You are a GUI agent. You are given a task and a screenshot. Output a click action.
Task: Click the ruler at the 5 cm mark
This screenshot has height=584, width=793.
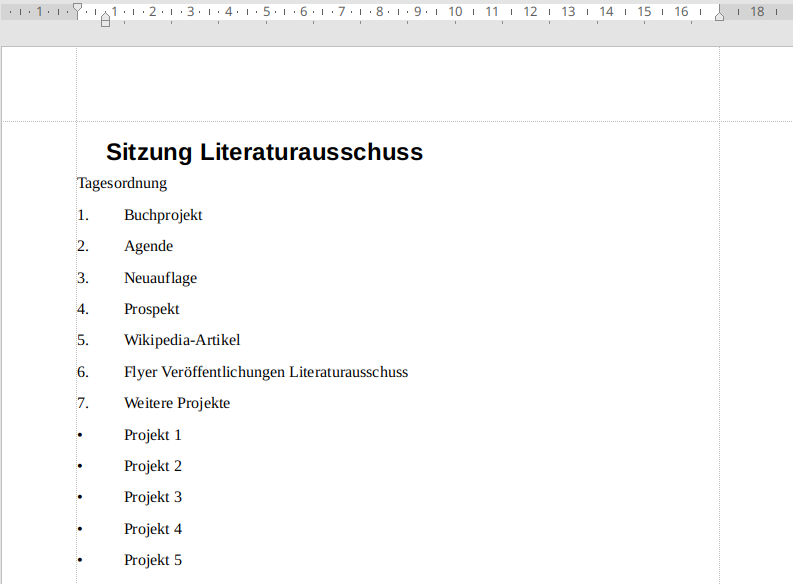coord(267,12)
